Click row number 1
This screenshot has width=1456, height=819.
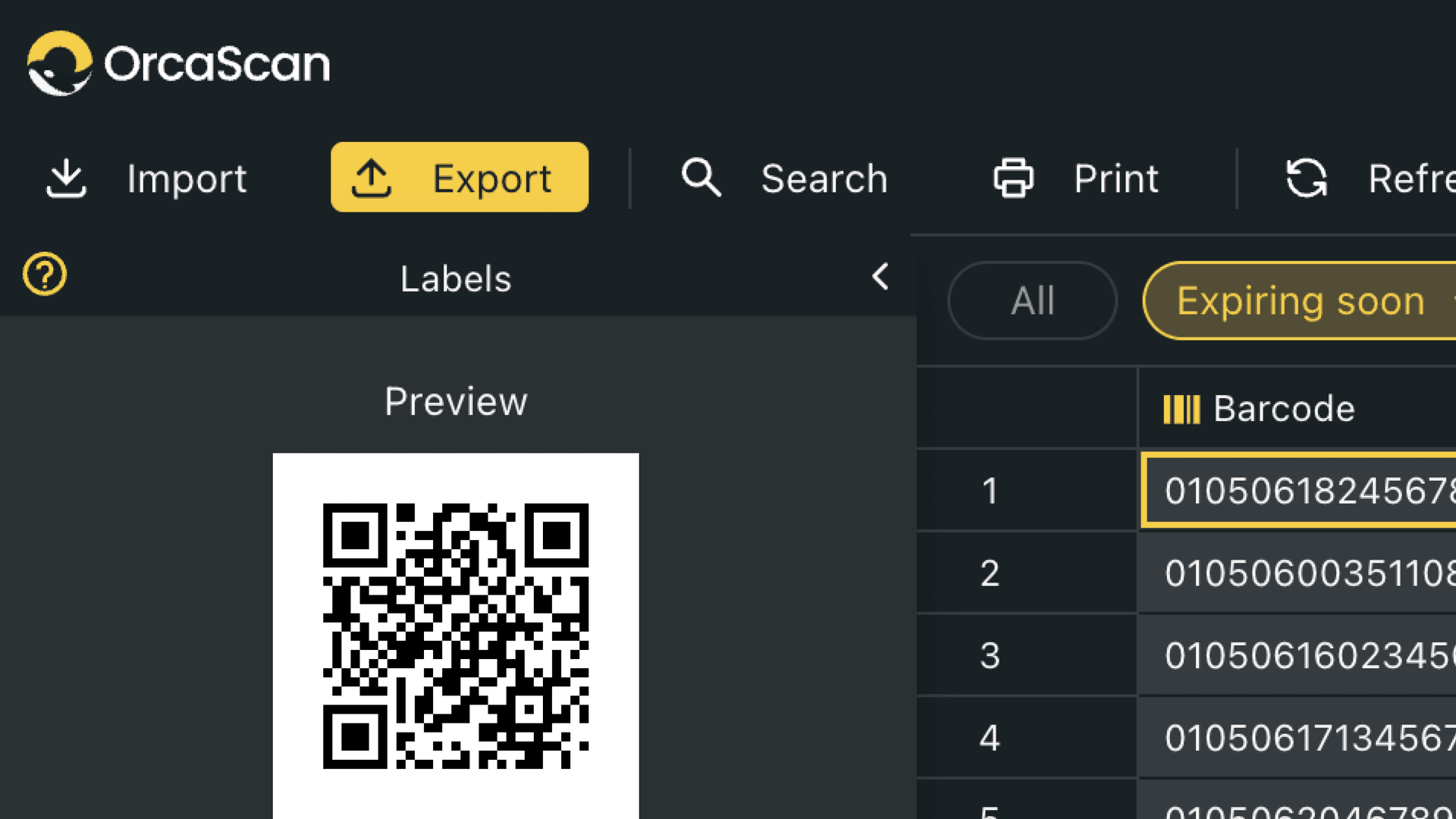(990, 491)
